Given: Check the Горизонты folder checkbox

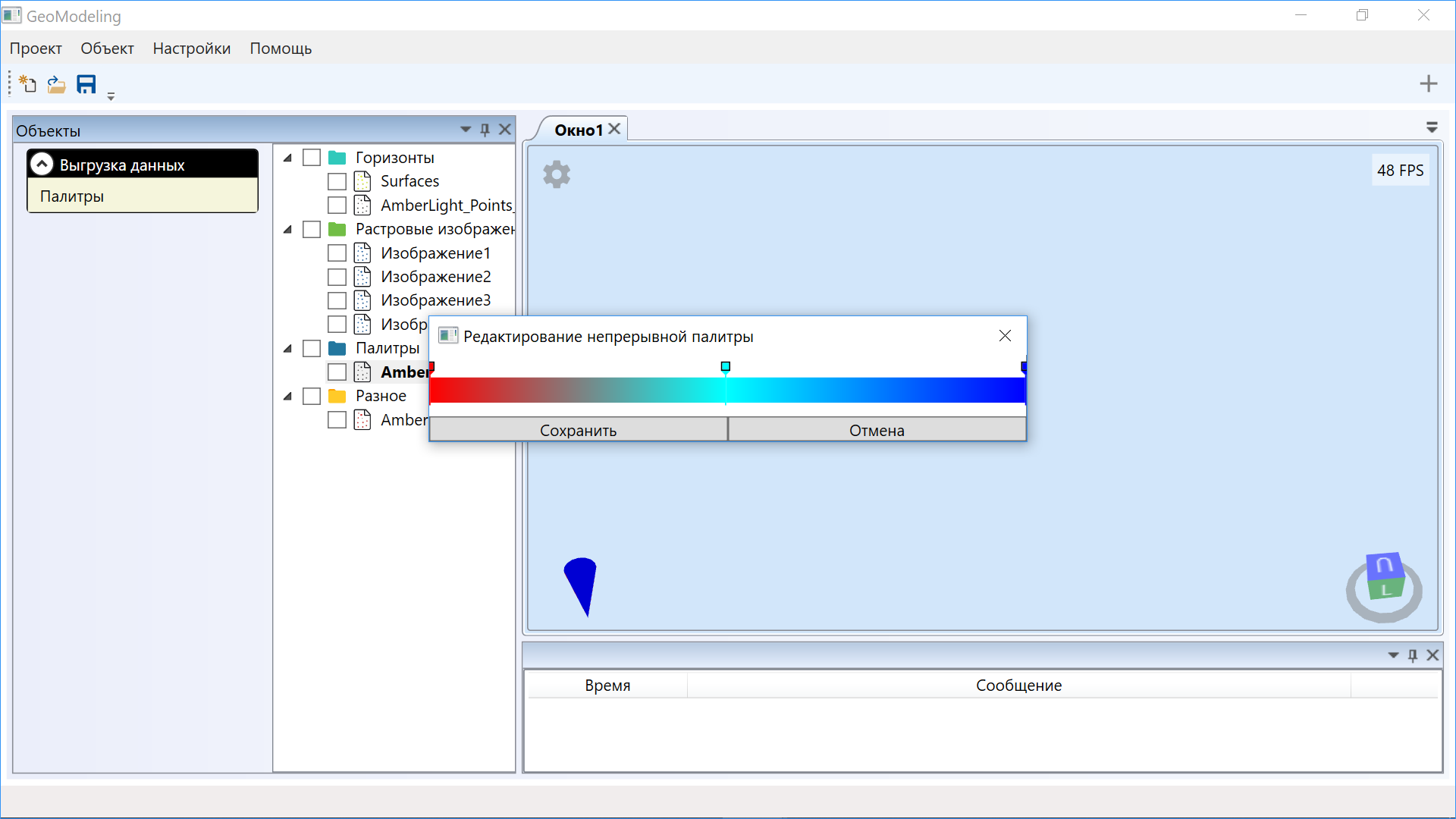Looking at the screenshot, I should pyautogui.click(x=312, y=158).
